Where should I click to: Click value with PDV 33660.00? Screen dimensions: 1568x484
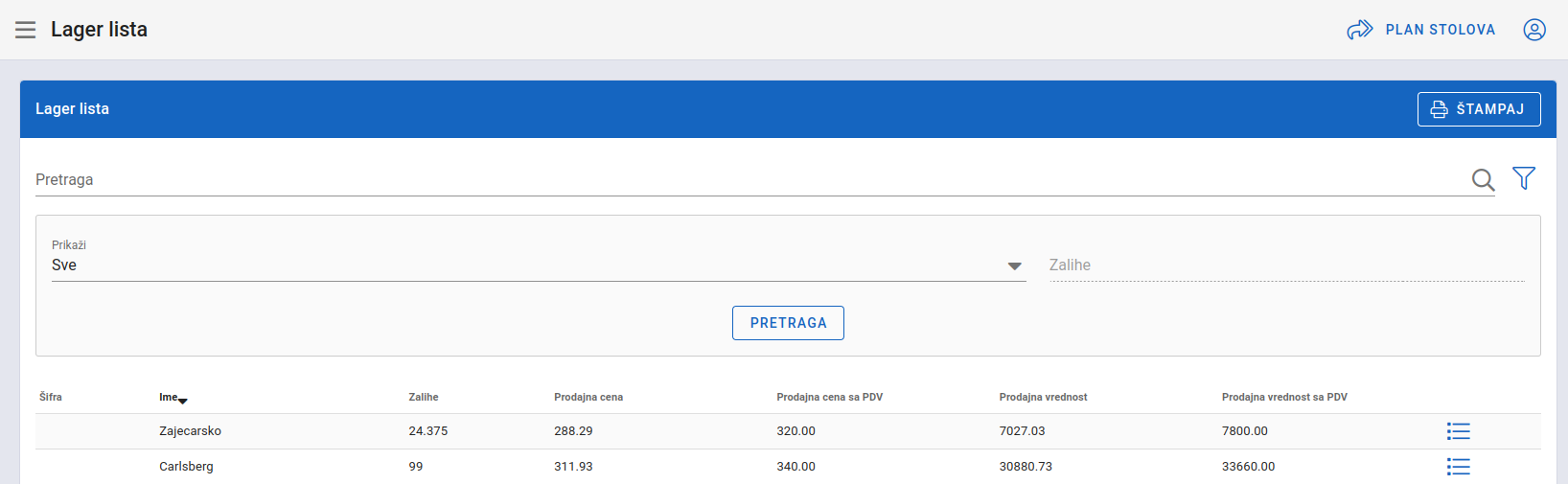(1248, 467)
